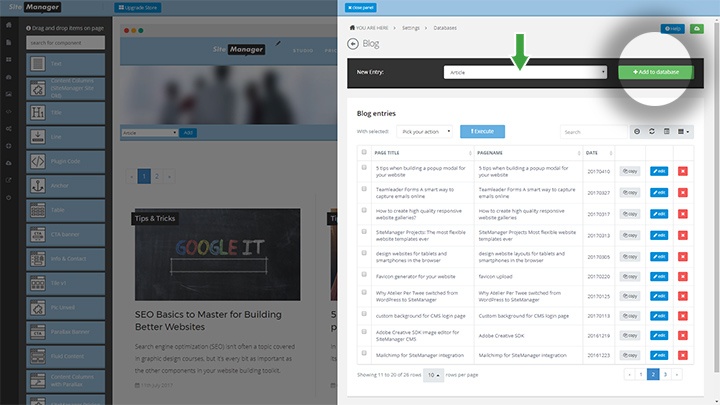The height and width of the screenshot is (405, 720).
Task: Copy the custom background CMS login entry
Action: (x=630, y=316)
